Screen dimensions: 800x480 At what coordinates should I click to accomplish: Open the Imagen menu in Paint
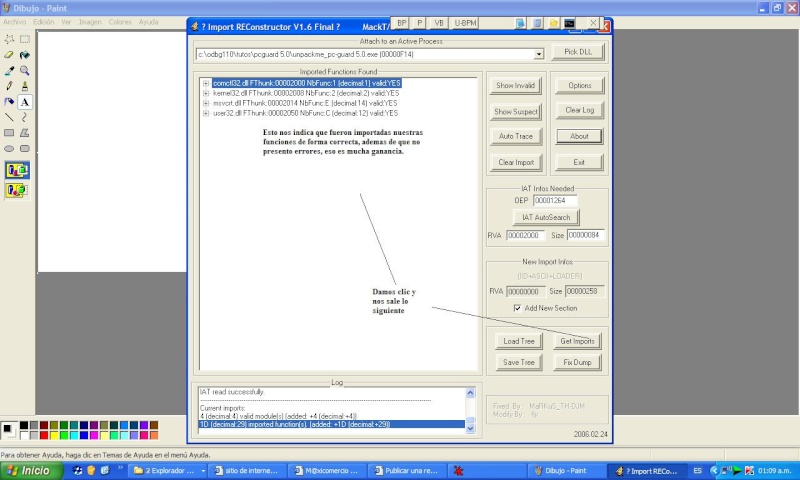(x=90, y=22)
